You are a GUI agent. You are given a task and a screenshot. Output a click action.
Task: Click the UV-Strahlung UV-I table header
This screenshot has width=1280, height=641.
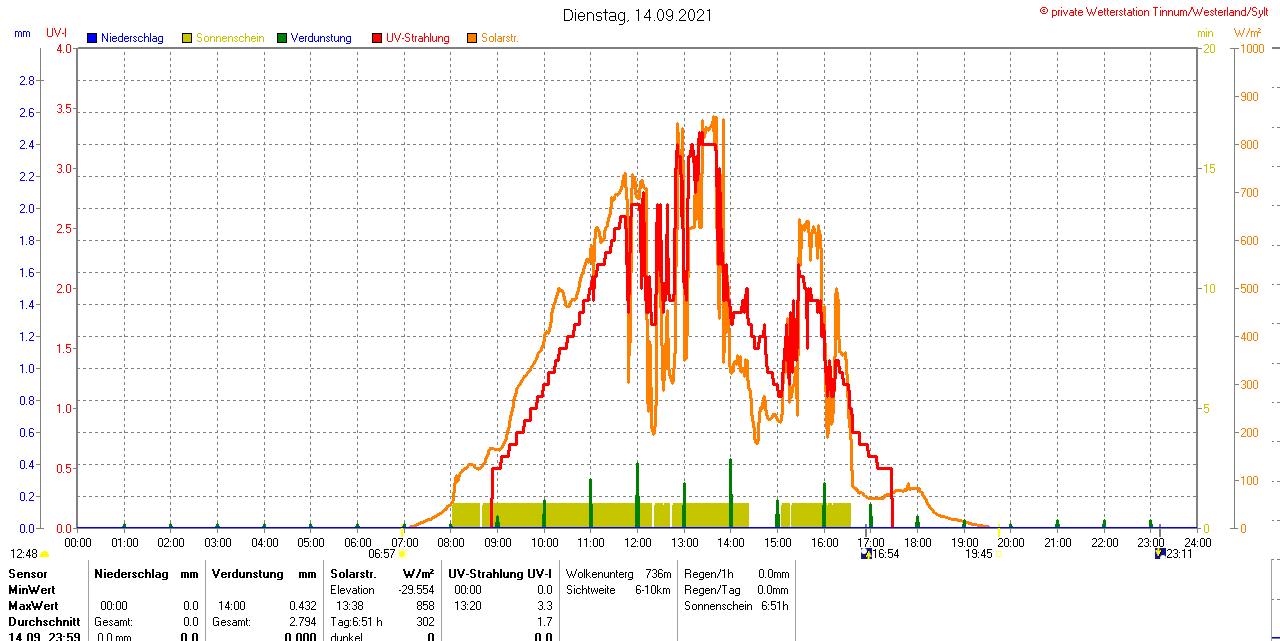[500, 574]
